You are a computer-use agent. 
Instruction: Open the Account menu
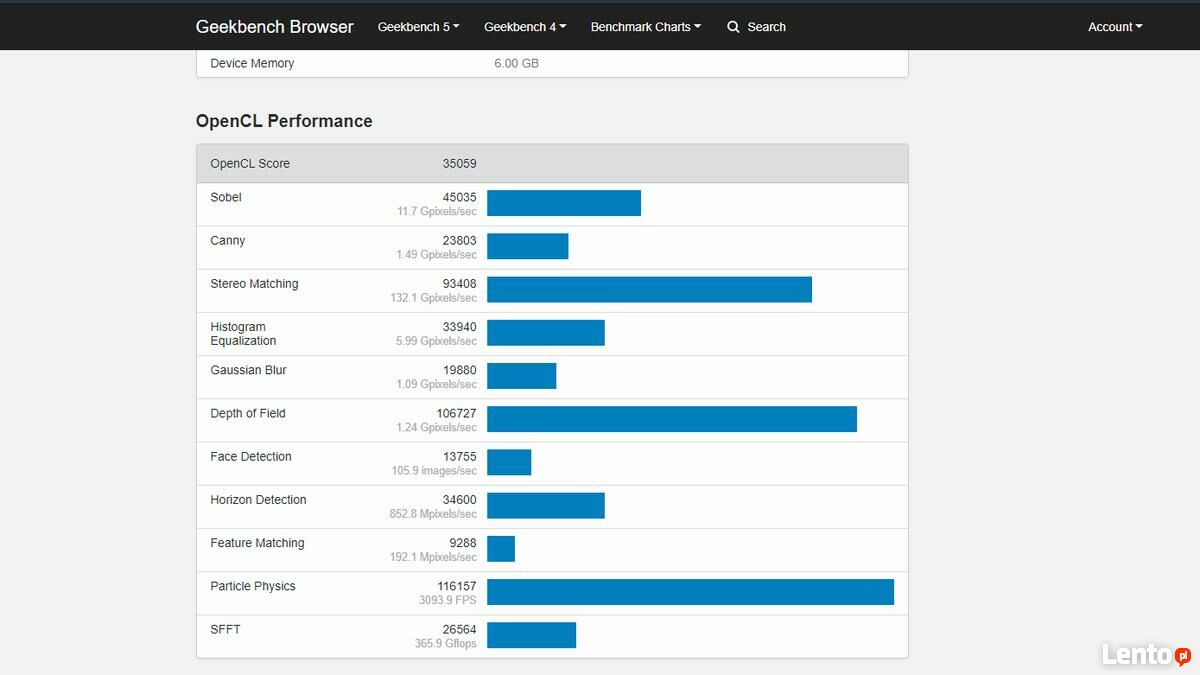coord(1114,27)
